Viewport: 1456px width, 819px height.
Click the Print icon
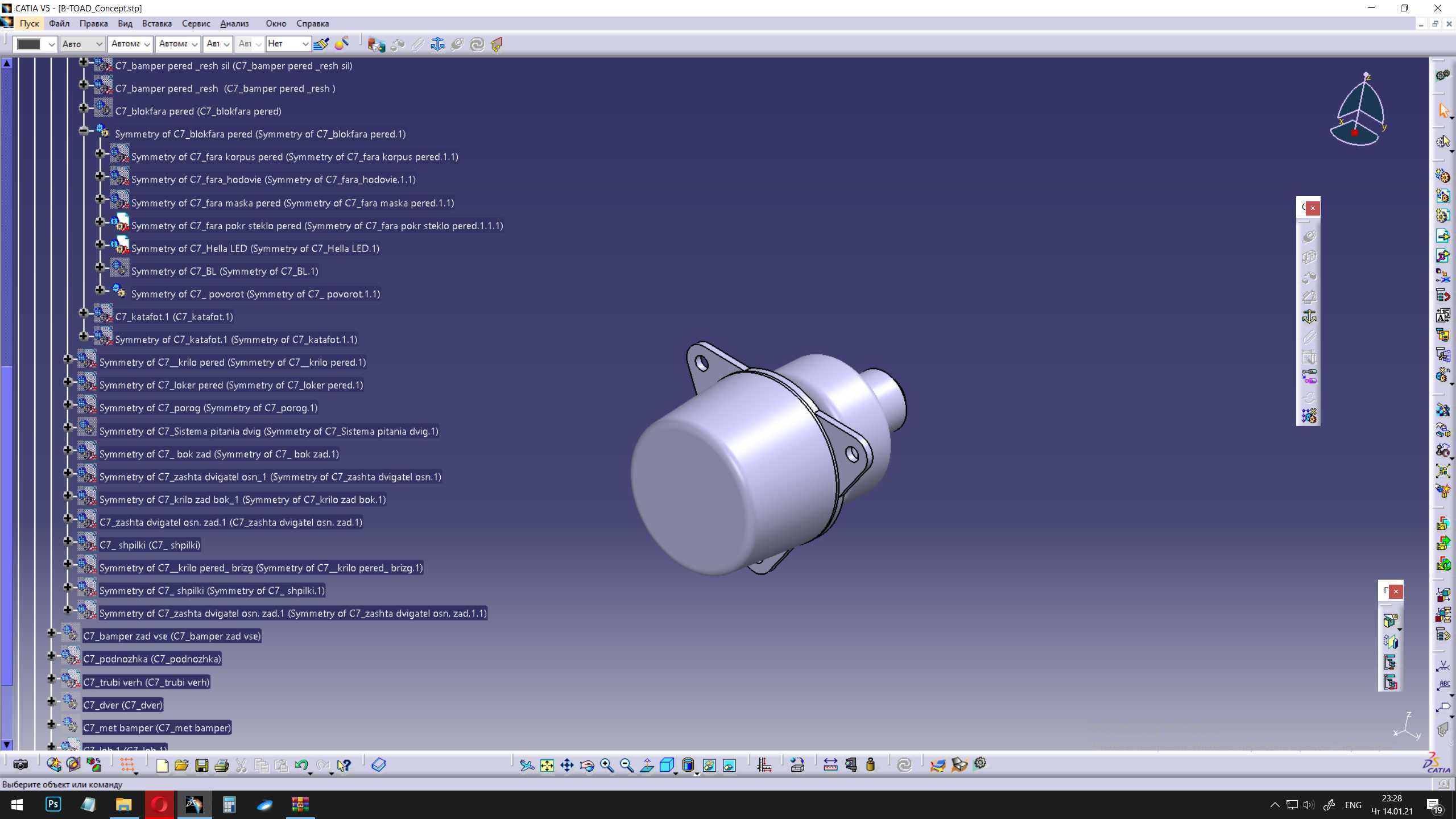click(x=222, y=766)
